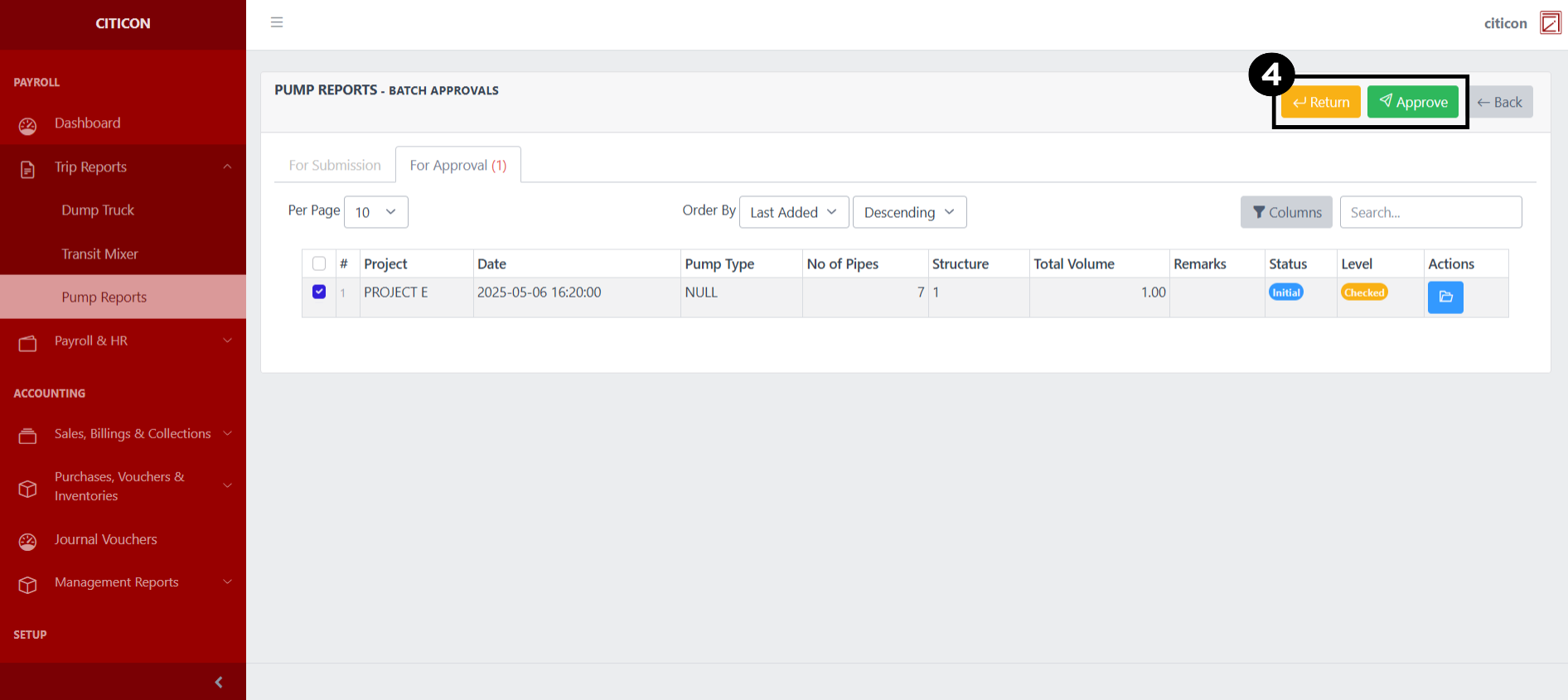Click the Dashboard sidebar icon
1568x700 pixels.
coord(27,126)
